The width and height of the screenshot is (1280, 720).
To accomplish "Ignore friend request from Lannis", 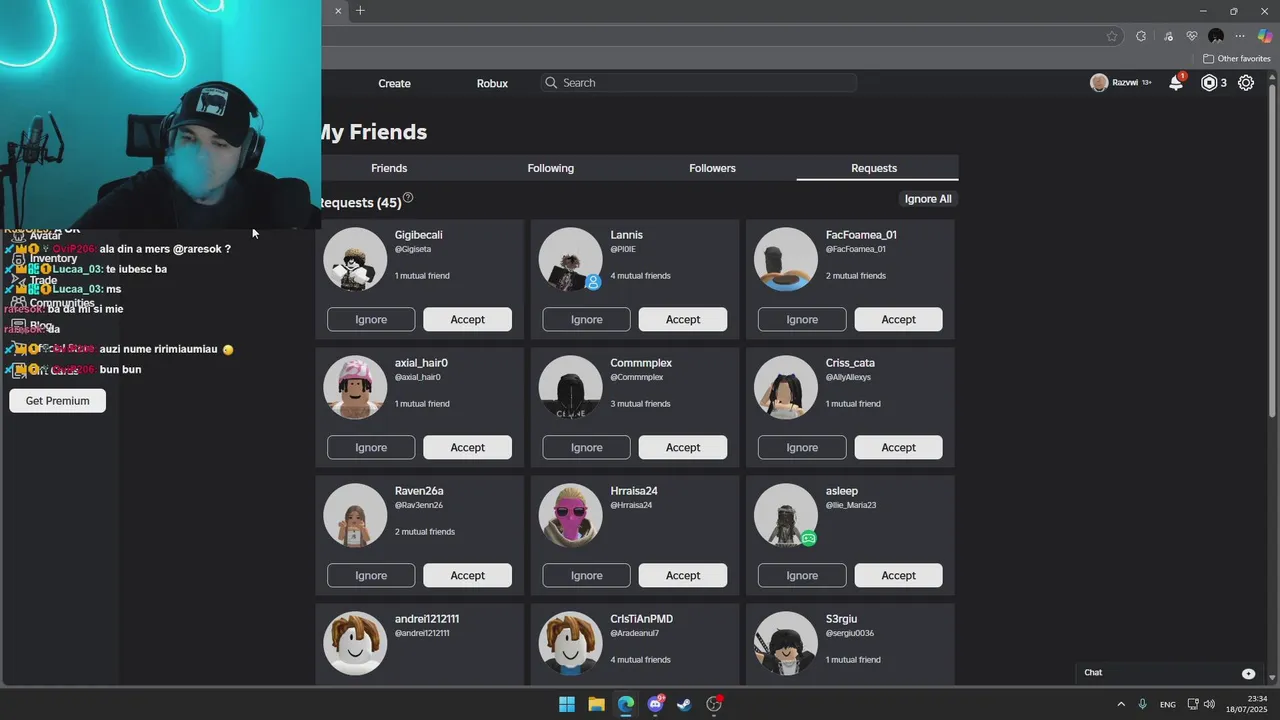I will click(587, 319).
